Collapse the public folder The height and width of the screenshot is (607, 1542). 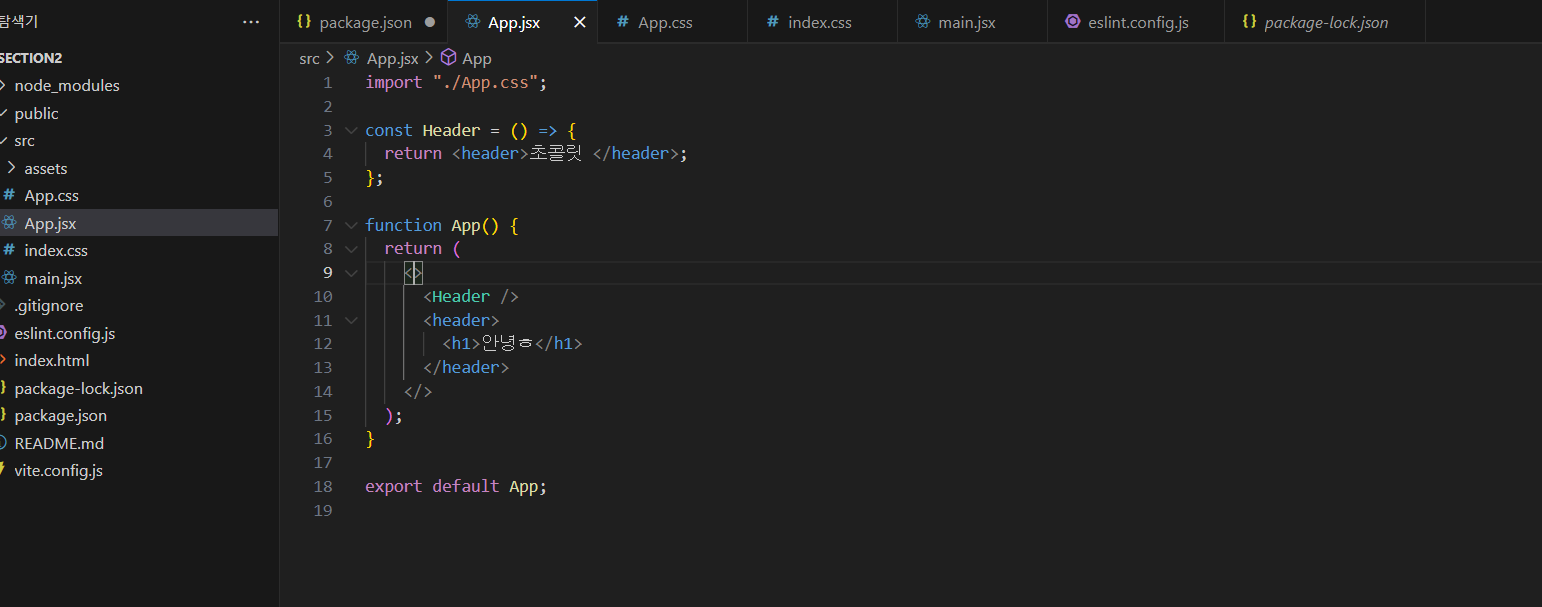(x=37, y=113)
